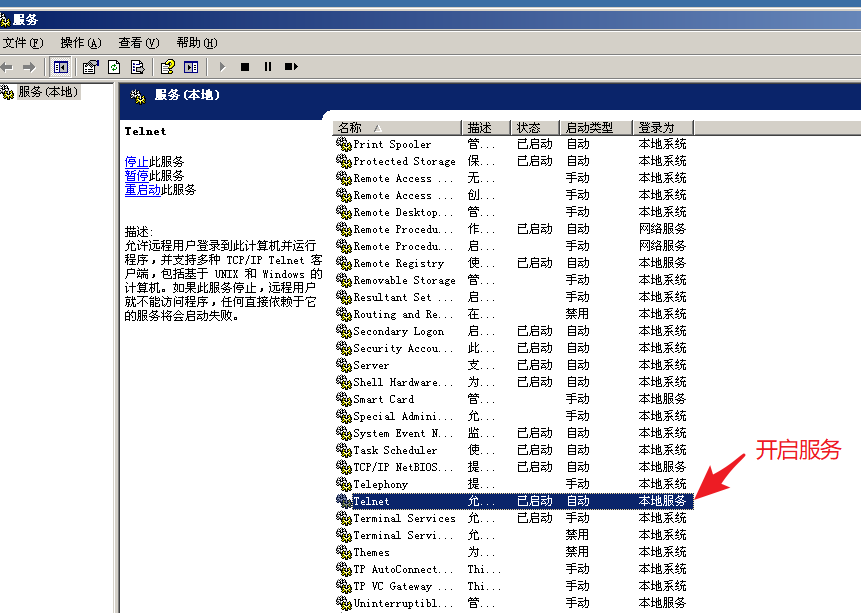Click the Forward arrow in toolbar
Screen dimensions: 861x613
29,67
